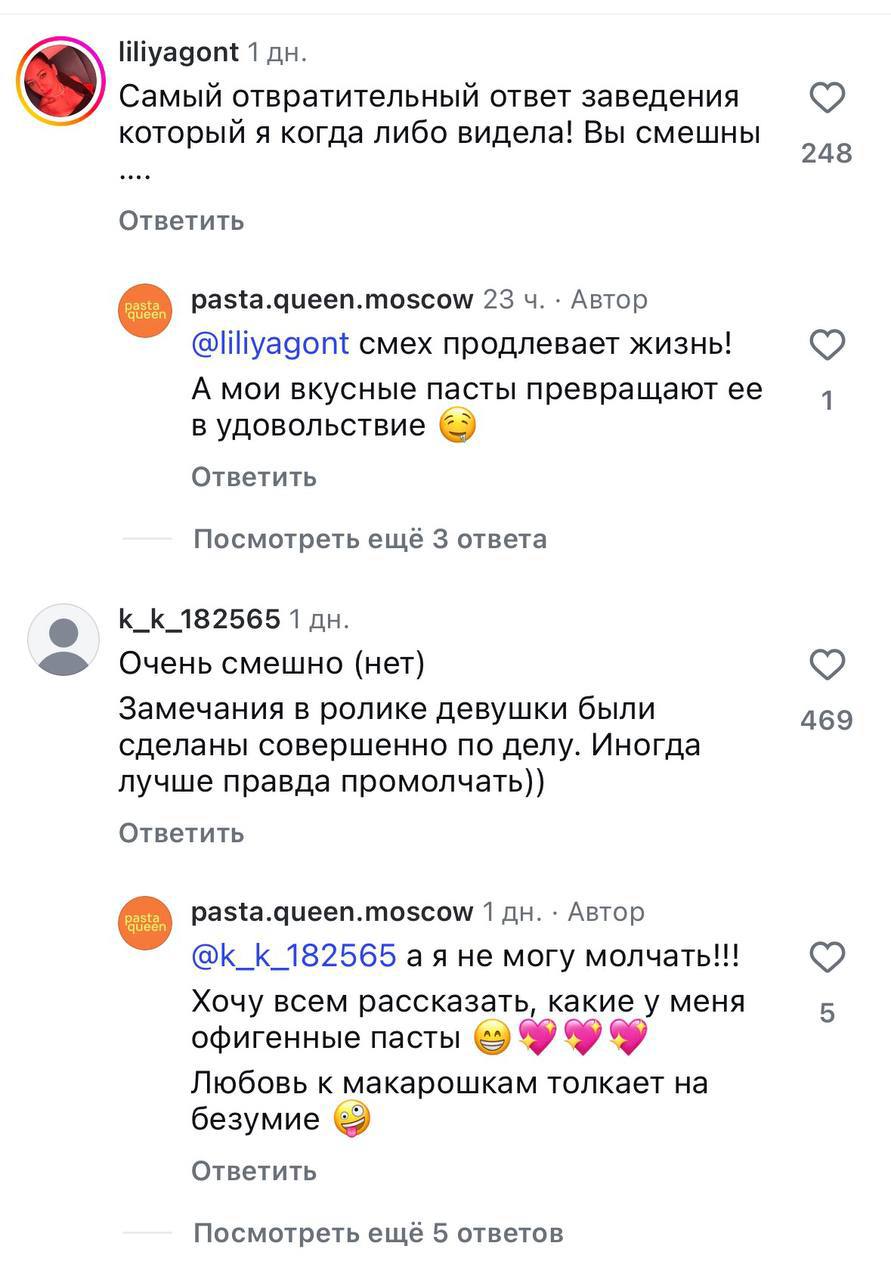Image resolution: width=891 pixels, height=1280 pixels.
Task: Reply to liliyagont's comment via 'Ответить'
Action: pyautogui.click(x=181, y=220)
